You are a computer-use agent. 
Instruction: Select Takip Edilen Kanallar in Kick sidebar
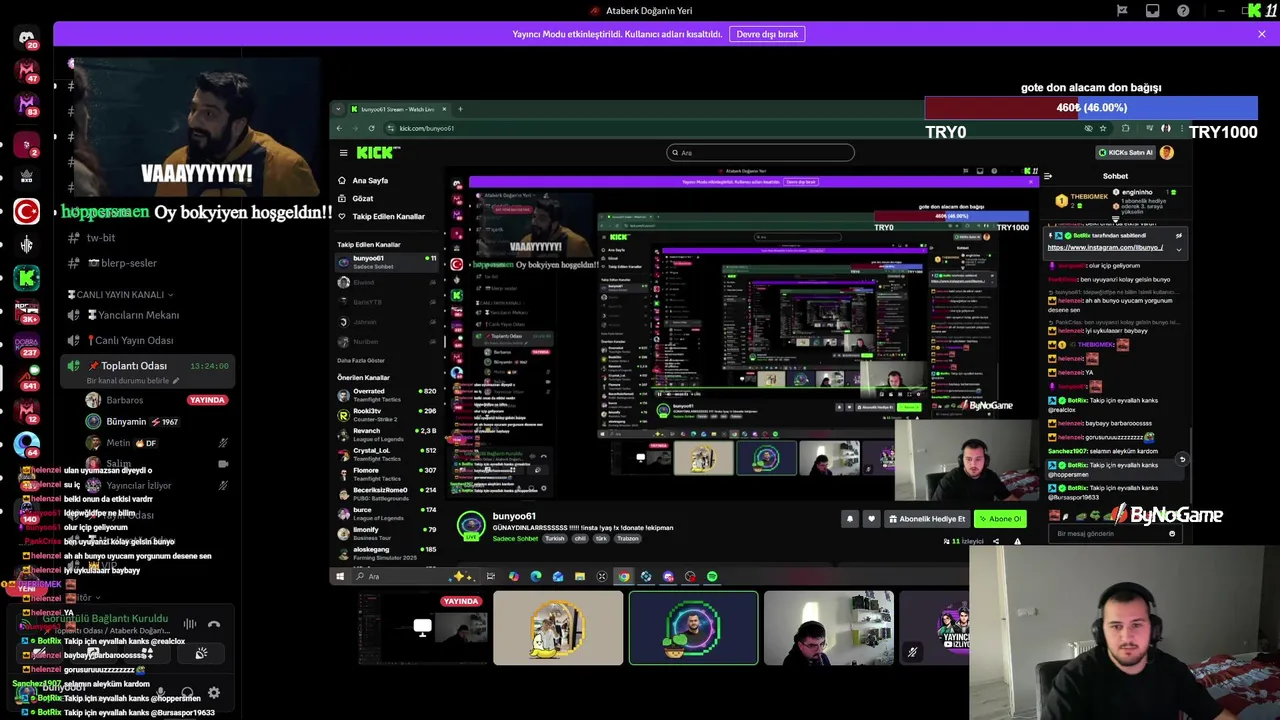point(381,217)
